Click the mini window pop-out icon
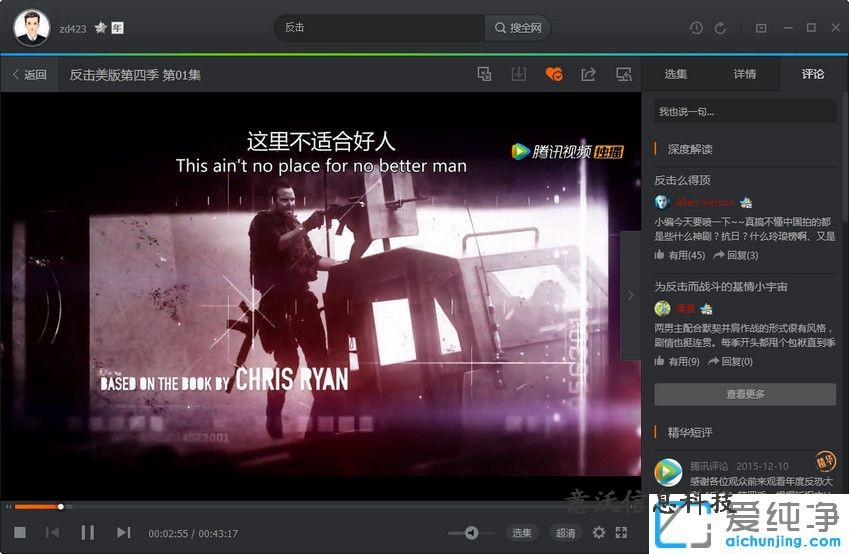This screenshot has width=849, height=554. click(x=623, y=74)
